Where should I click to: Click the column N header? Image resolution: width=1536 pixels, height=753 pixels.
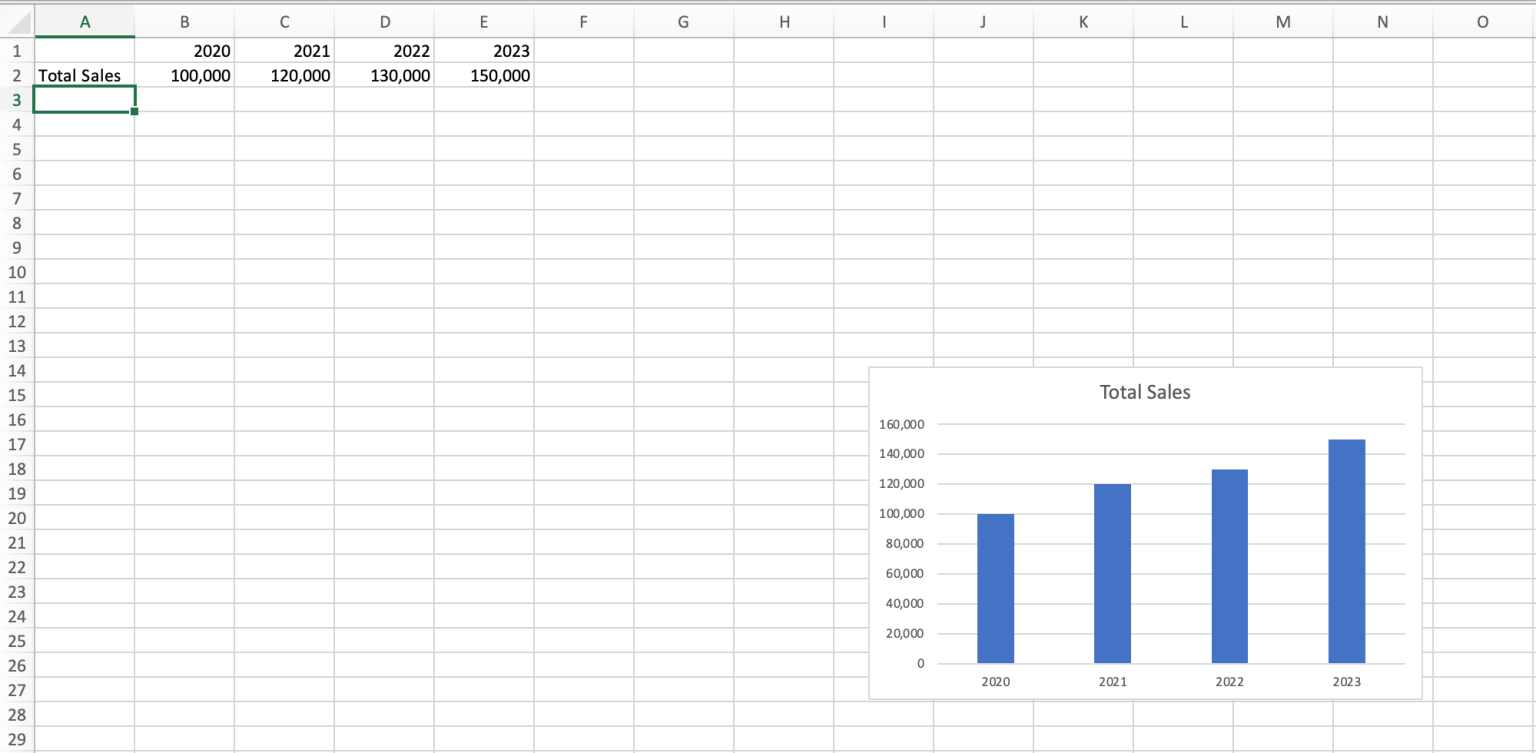[x=1382, y=20]
